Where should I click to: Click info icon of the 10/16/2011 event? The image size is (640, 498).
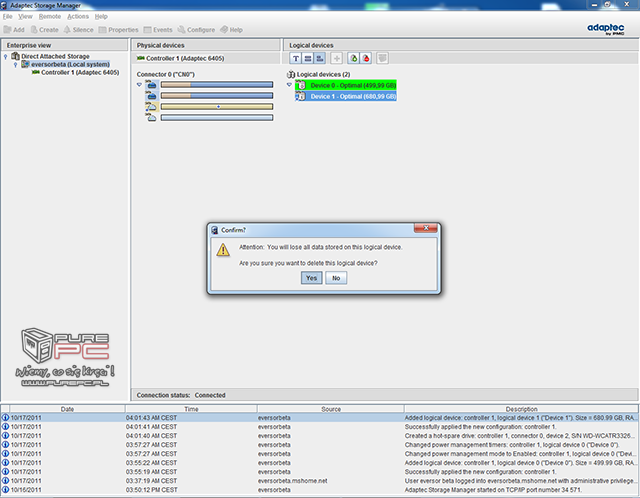tap(5, 489)
